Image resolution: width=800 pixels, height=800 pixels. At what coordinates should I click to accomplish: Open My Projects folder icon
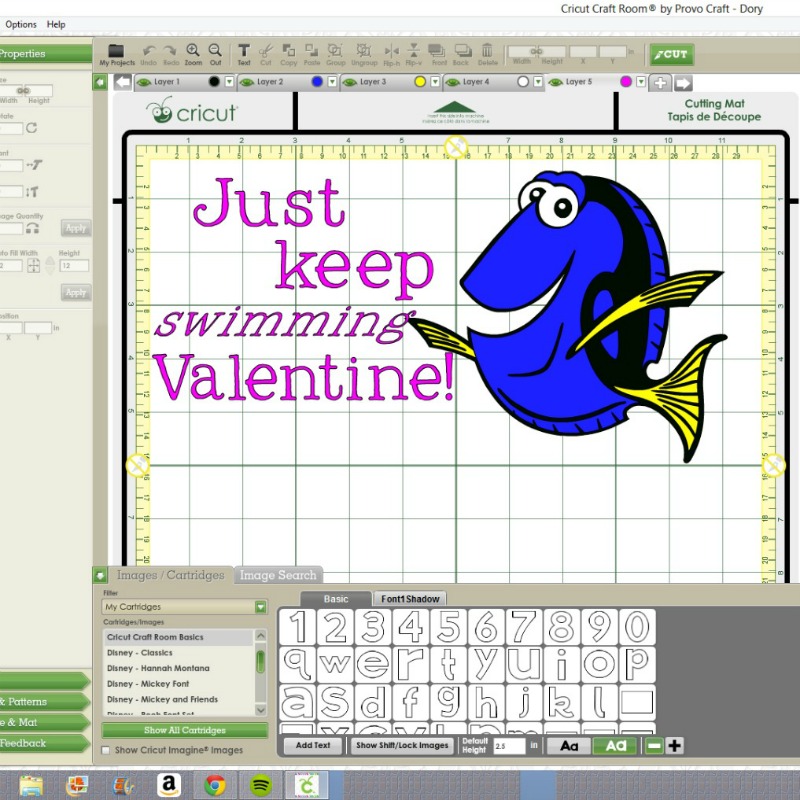(117, 55)
